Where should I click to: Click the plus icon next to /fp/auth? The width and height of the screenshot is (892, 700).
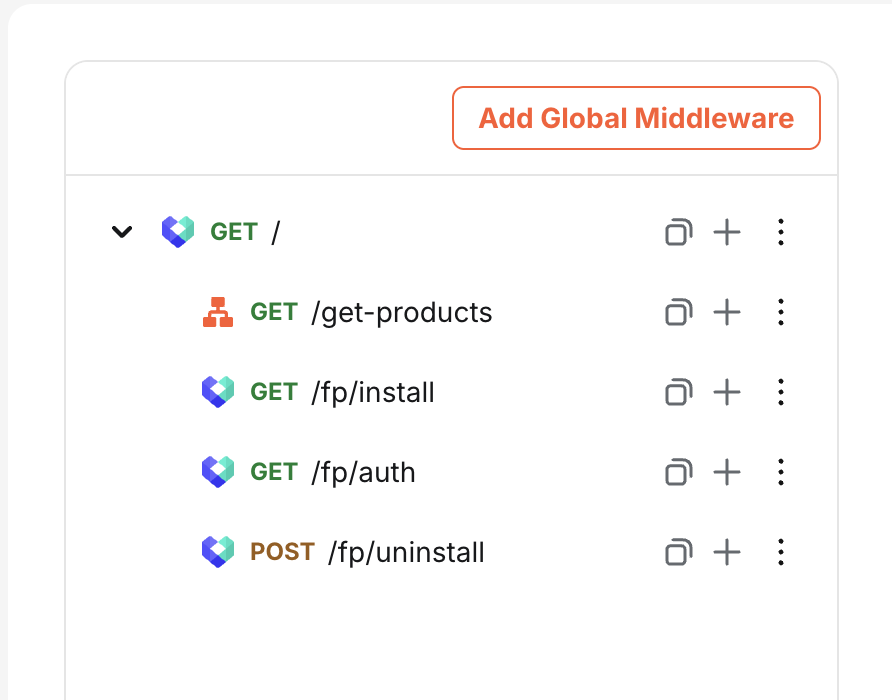click(727, 472)
